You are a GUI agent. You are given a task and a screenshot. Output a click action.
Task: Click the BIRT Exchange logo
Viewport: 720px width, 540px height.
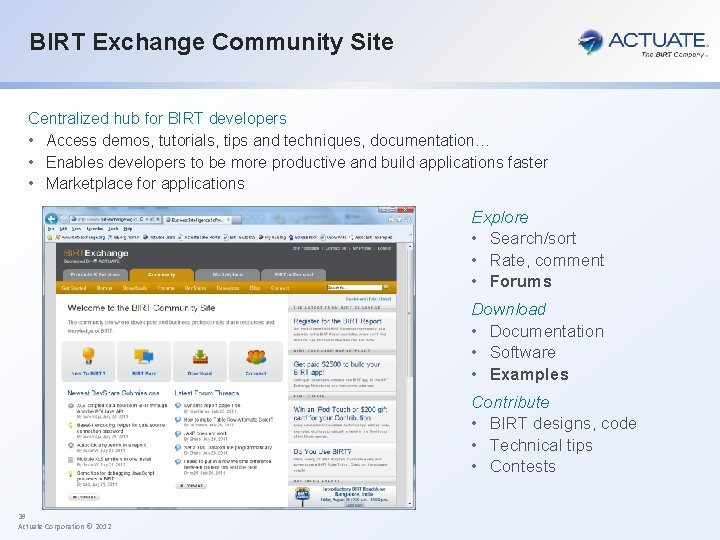click(96, 255)
